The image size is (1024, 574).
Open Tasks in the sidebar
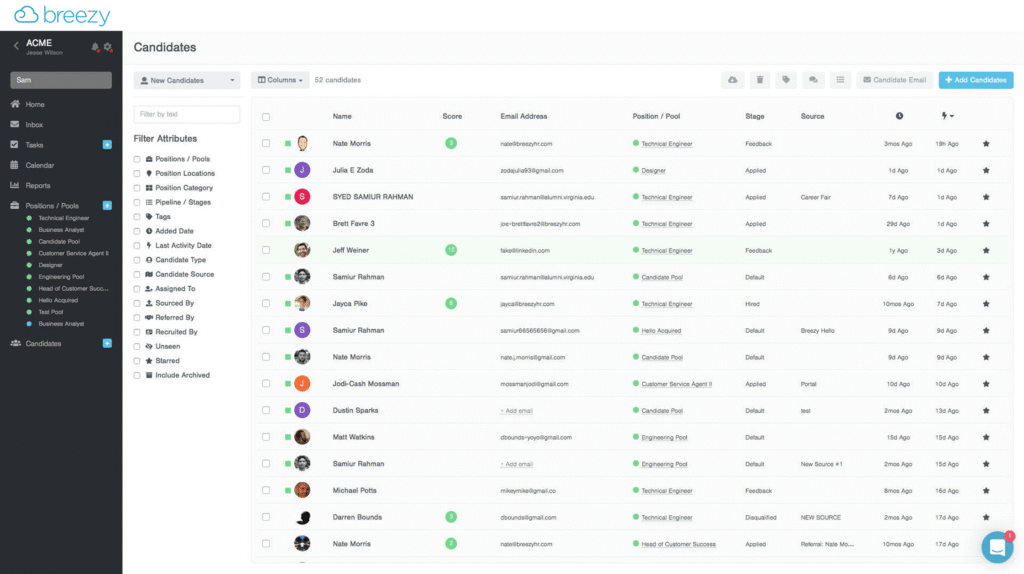tap(34, 145)
